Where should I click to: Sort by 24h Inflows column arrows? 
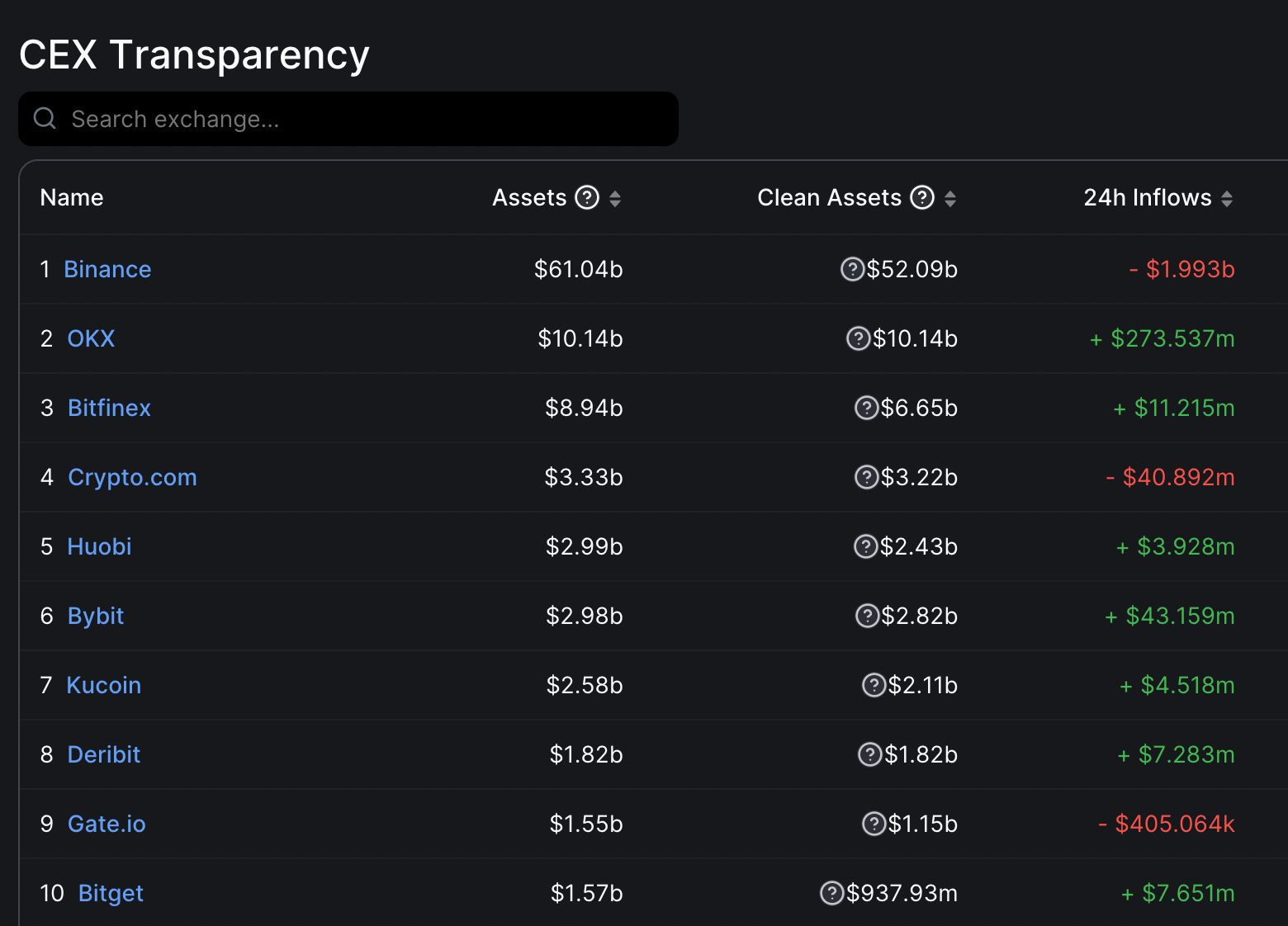coord(1227,198)
